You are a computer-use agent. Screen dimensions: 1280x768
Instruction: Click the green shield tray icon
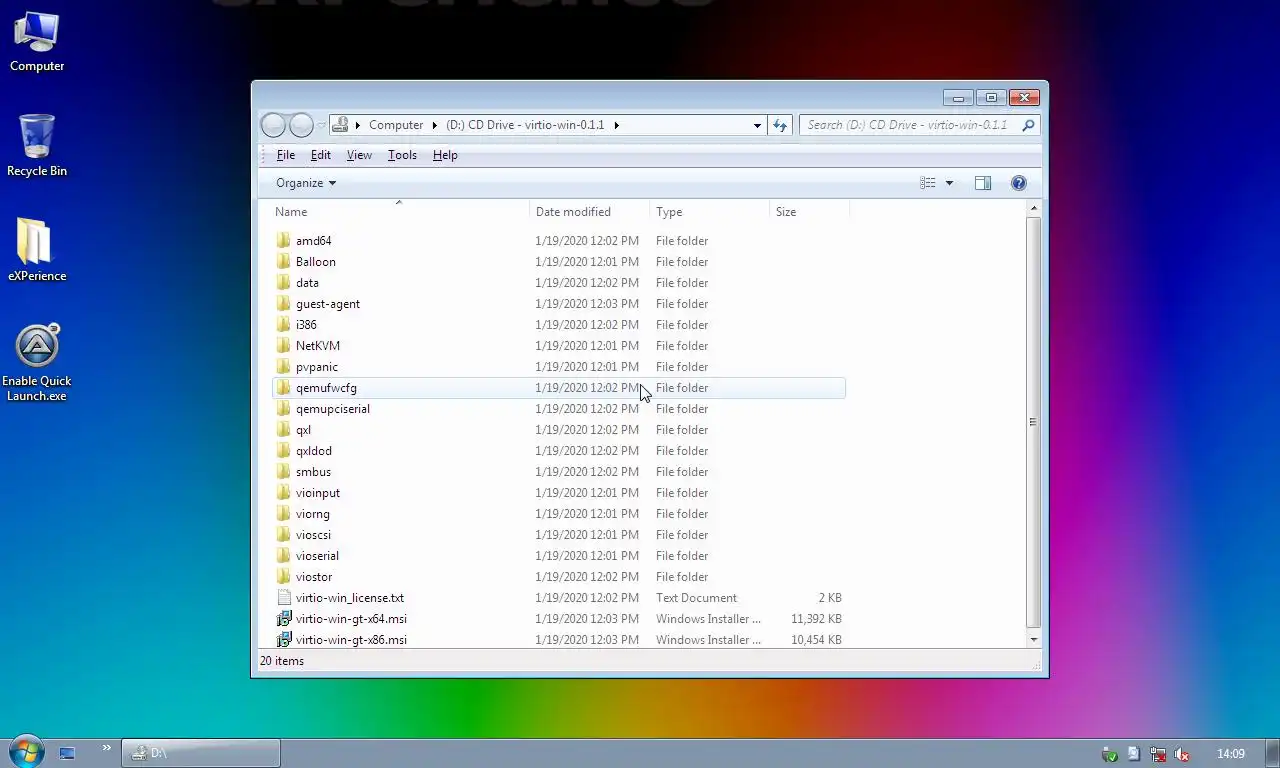coord(1109,754)
